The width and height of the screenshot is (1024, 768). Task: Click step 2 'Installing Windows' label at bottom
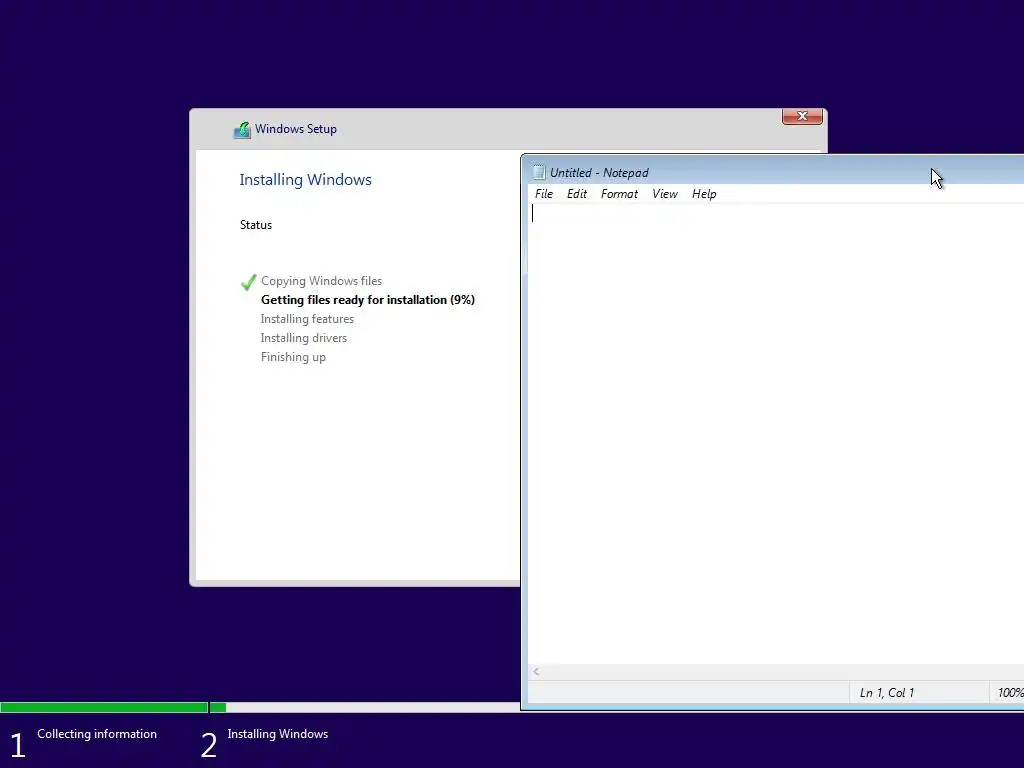pos(278,734)
